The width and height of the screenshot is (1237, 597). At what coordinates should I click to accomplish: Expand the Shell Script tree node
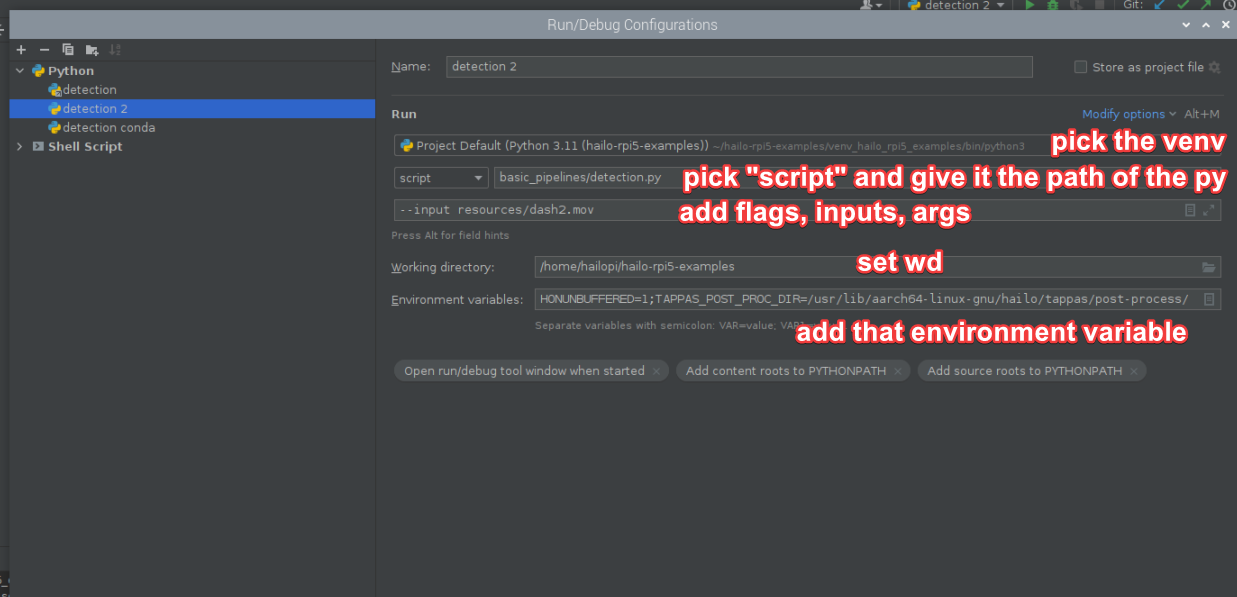click(20, 146)
